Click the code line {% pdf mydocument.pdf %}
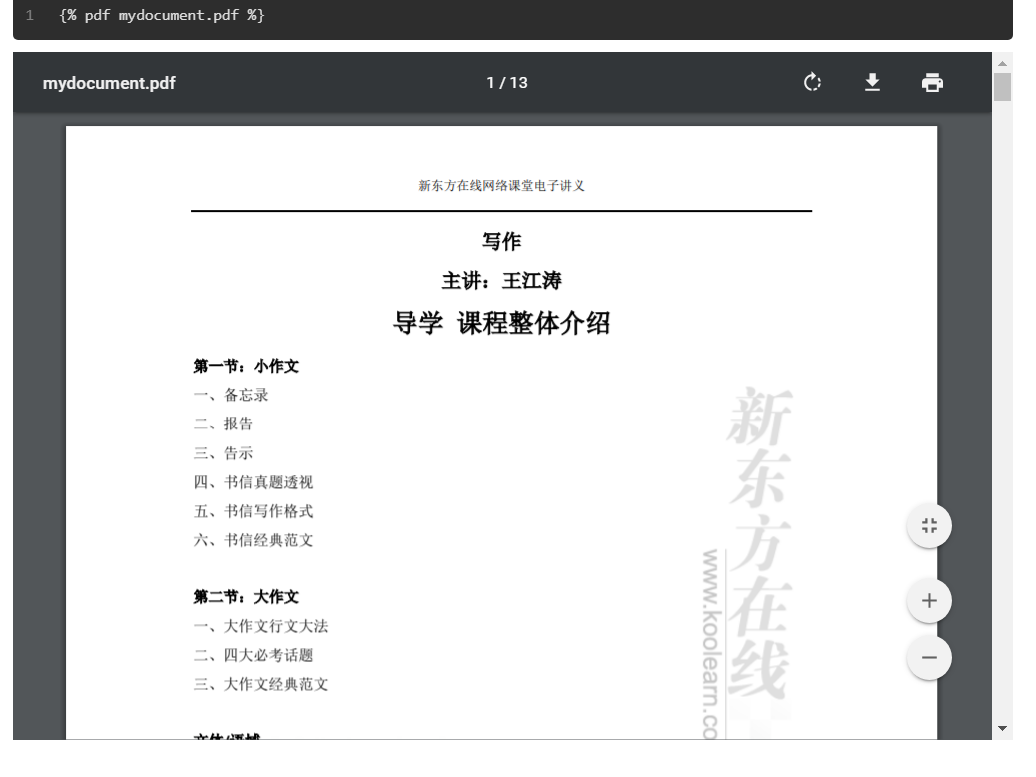The width and height of the screenshot is (1036, 777). point(162,15)
